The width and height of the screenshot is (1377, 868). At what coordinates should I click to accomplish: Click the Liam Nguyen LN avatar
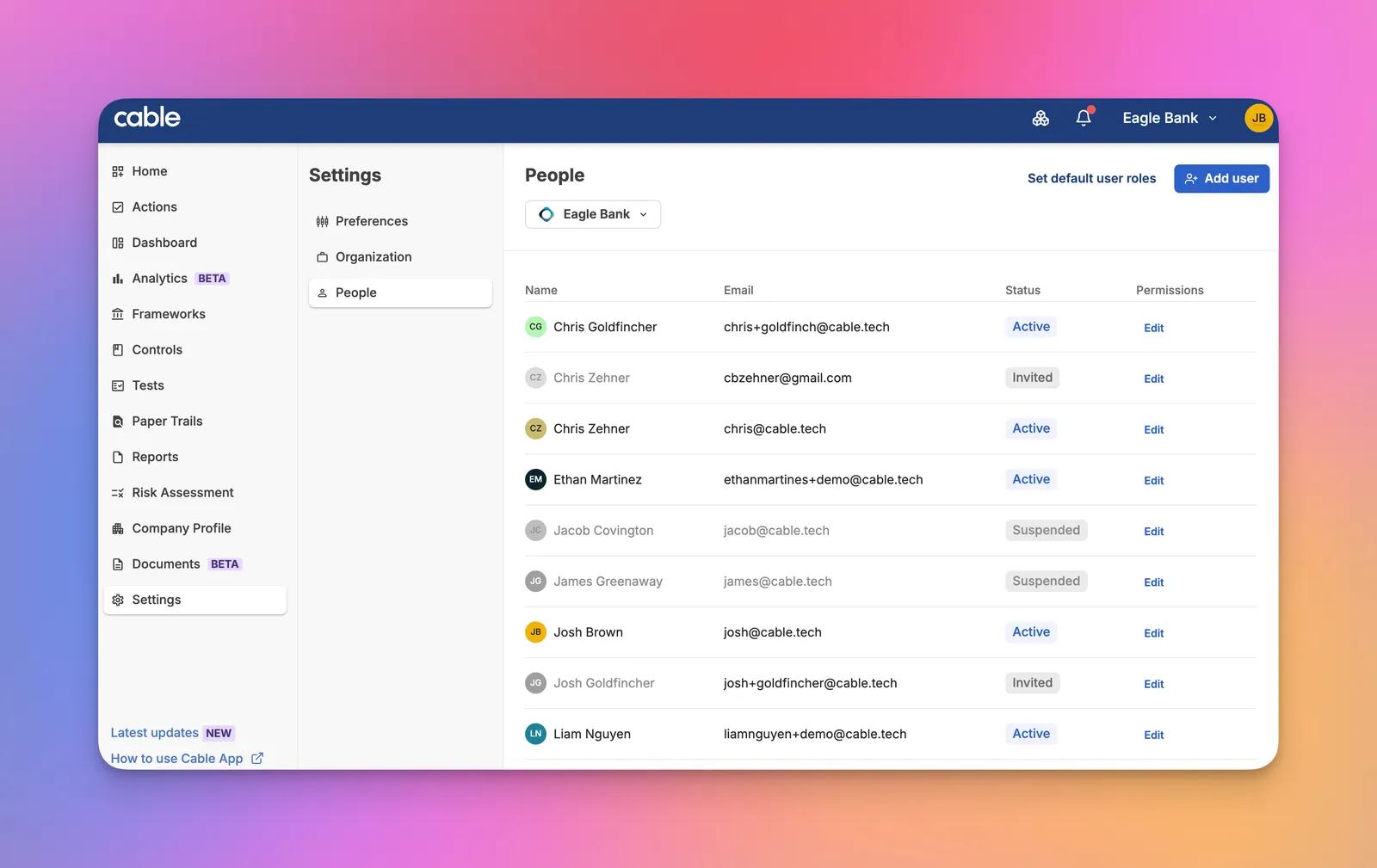pyautogui.click(x=535, y=734)
